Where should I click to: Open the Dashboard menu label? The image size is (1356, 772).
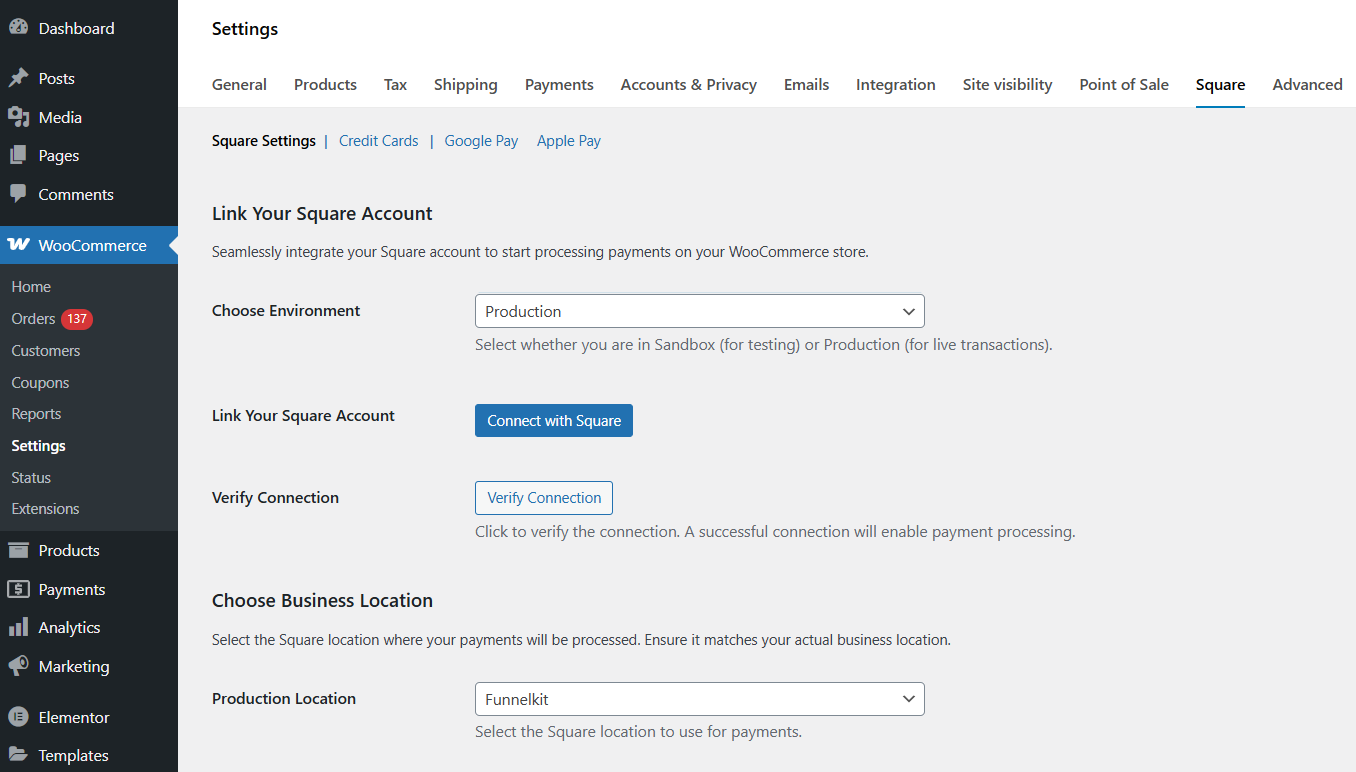pos(76,28)
